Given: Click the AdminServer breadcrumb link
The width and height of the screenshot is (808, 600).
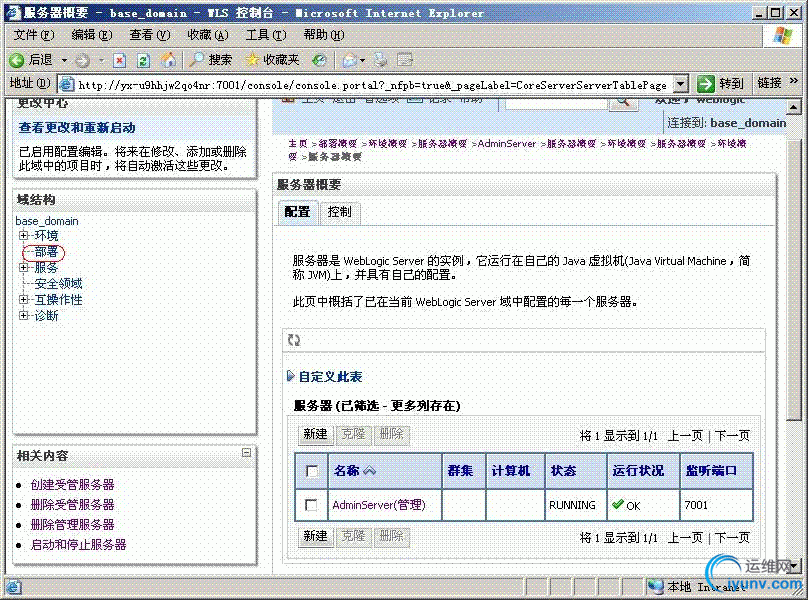Looking at the screenshot, I should pyautogui.click(x=507, y=144).
